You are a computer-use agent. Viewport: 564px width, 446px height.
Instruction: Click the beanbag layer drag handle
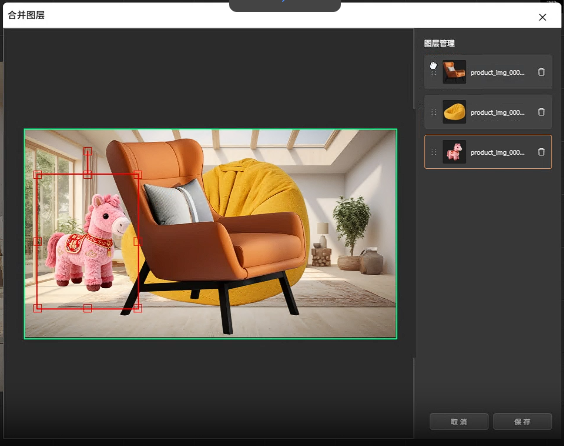click(x=434, y=112)
